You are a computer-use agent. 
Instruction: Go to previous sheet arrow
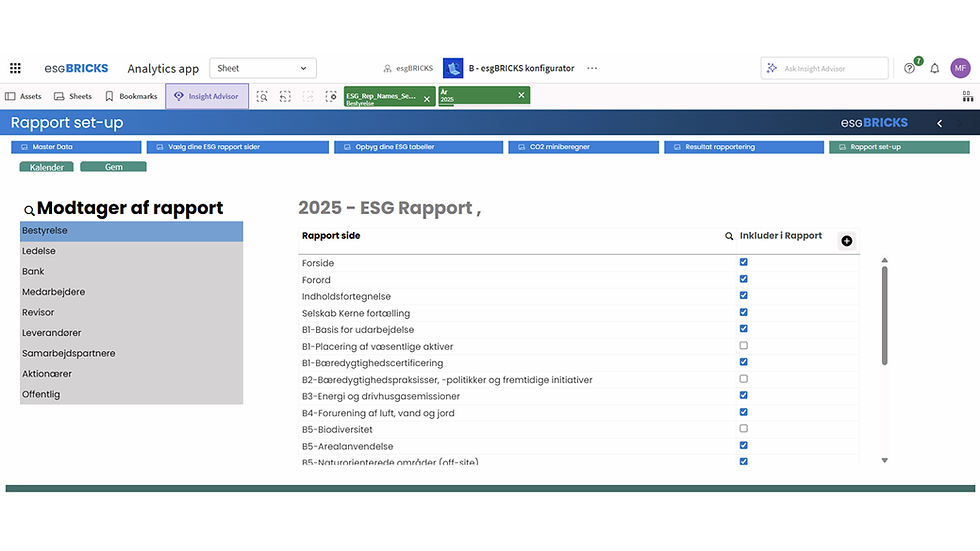click(939, 123)
